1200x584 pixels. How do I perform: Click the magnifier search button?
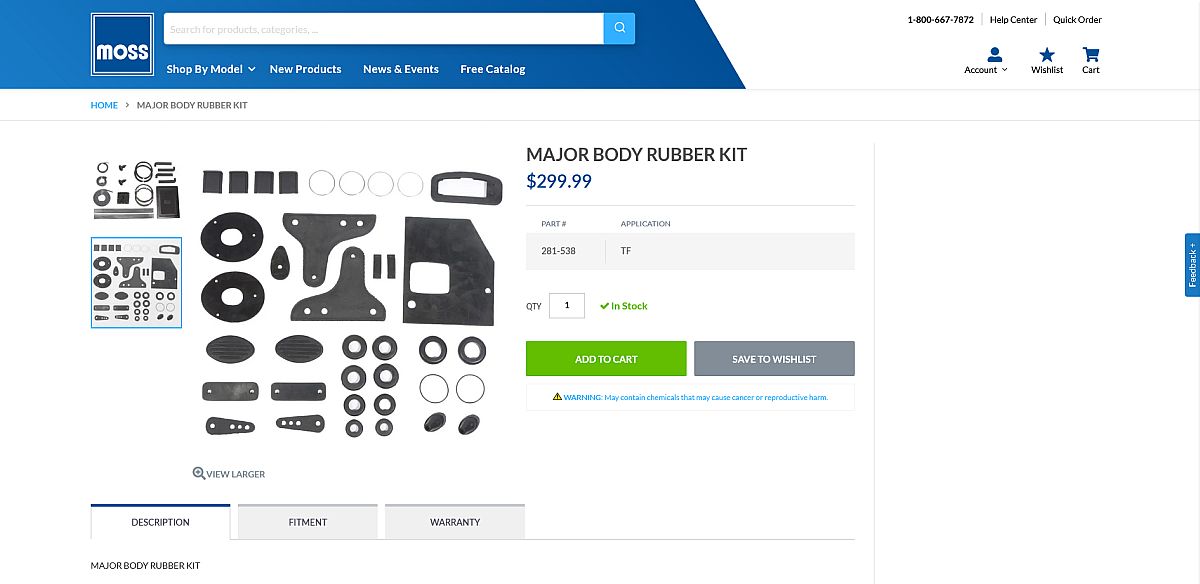point(619,28)
